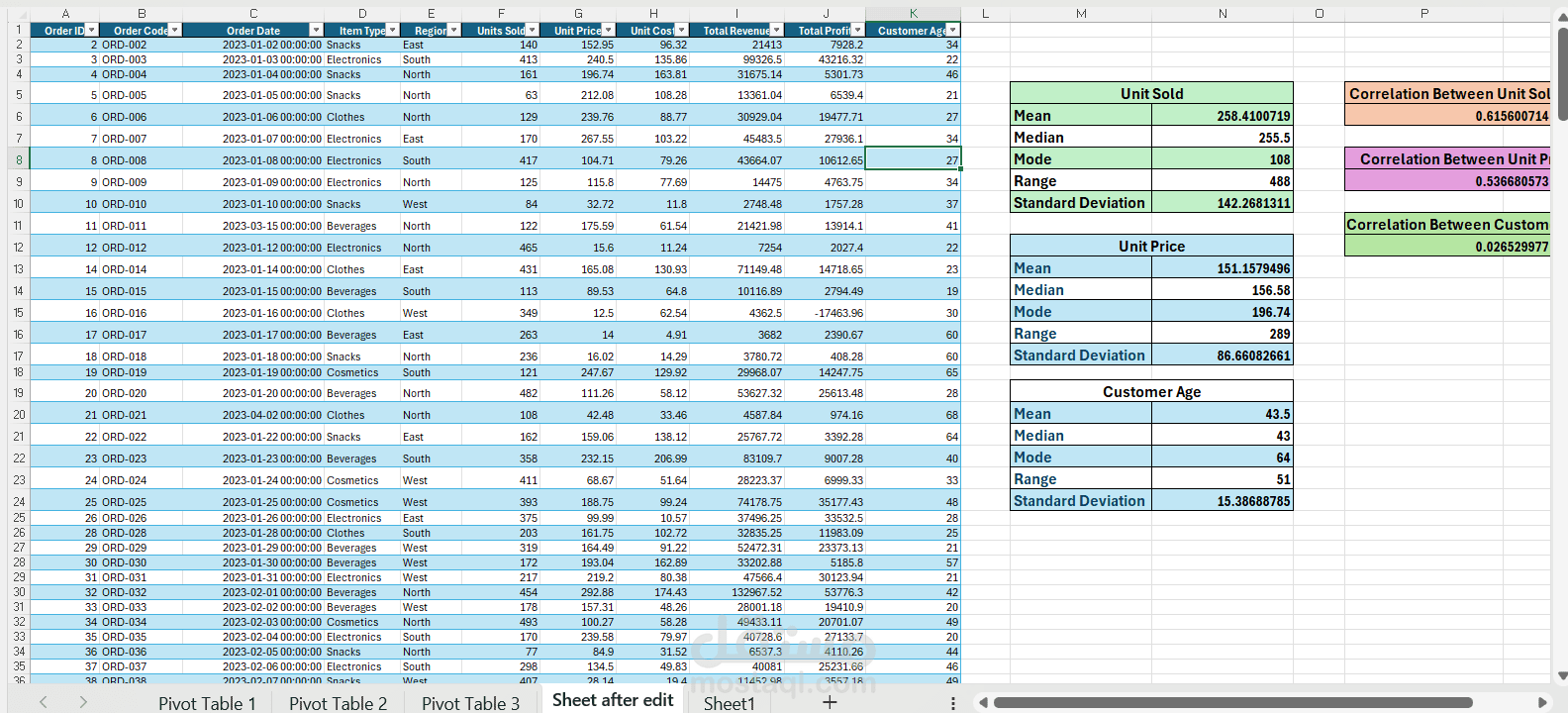Select column K header
Viewport: 1568px width, 713px height.
point(913,14)
